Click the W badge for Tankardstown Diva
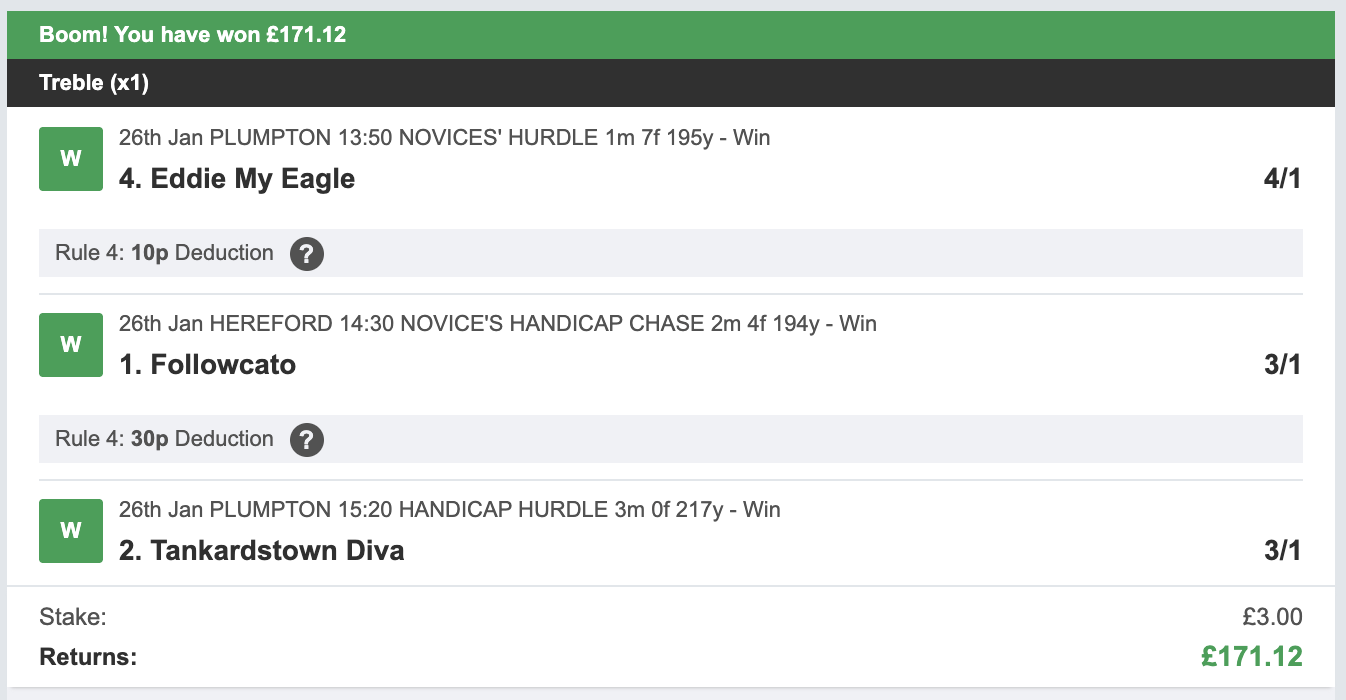Image resolution: width=1346 pixels, height=700 pixels. point(71,531)
